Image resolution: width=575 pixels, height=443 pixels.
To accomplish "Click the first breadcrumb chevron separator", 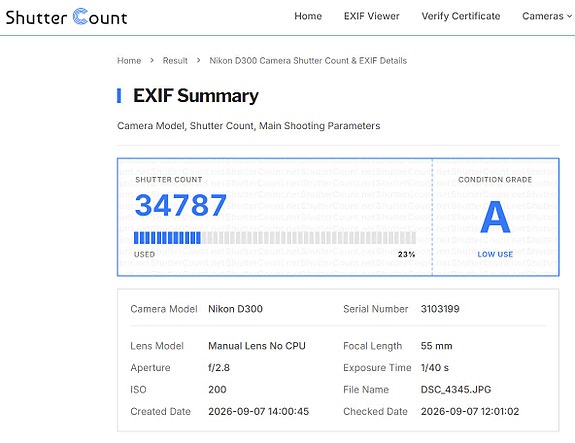I will tap(152, 60).
